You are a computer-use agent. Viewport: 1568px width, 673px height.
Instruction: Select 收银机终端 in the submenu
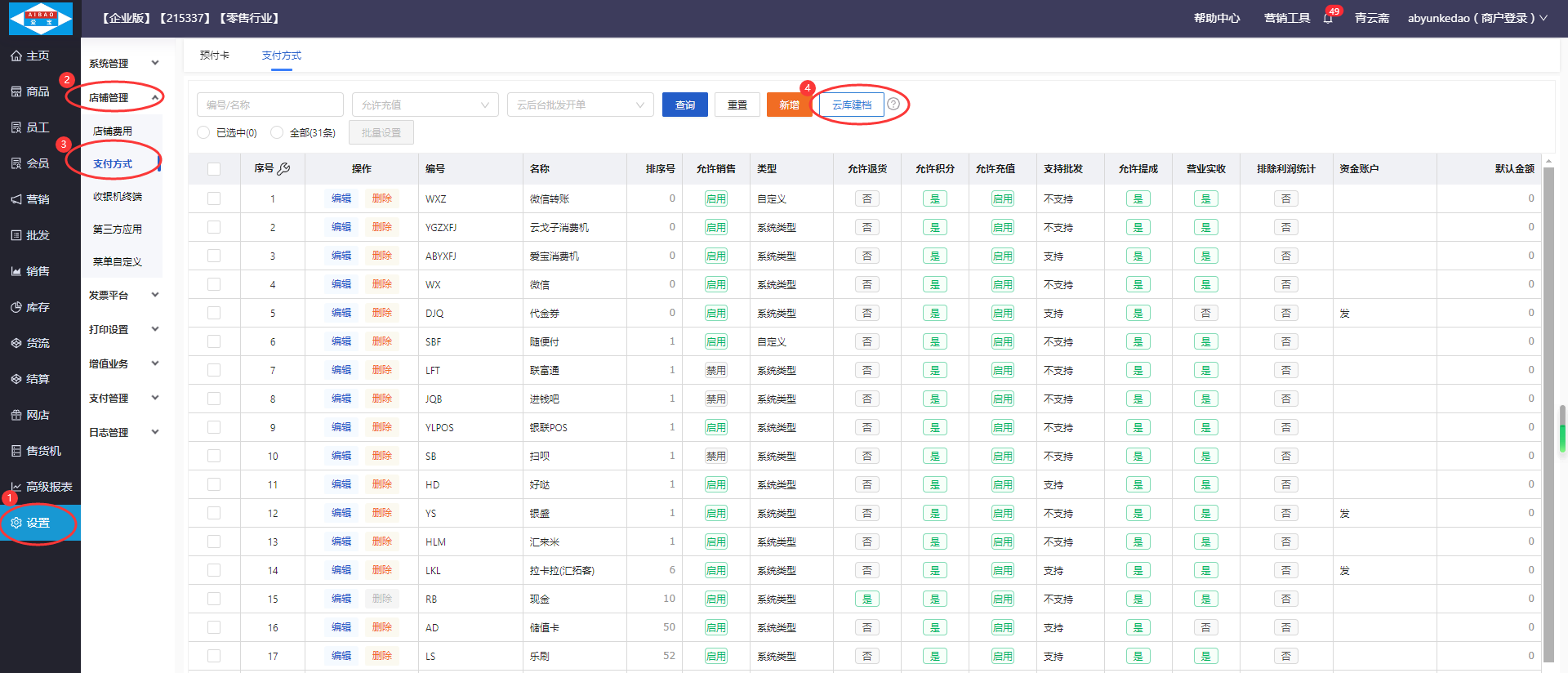[118, 197]
